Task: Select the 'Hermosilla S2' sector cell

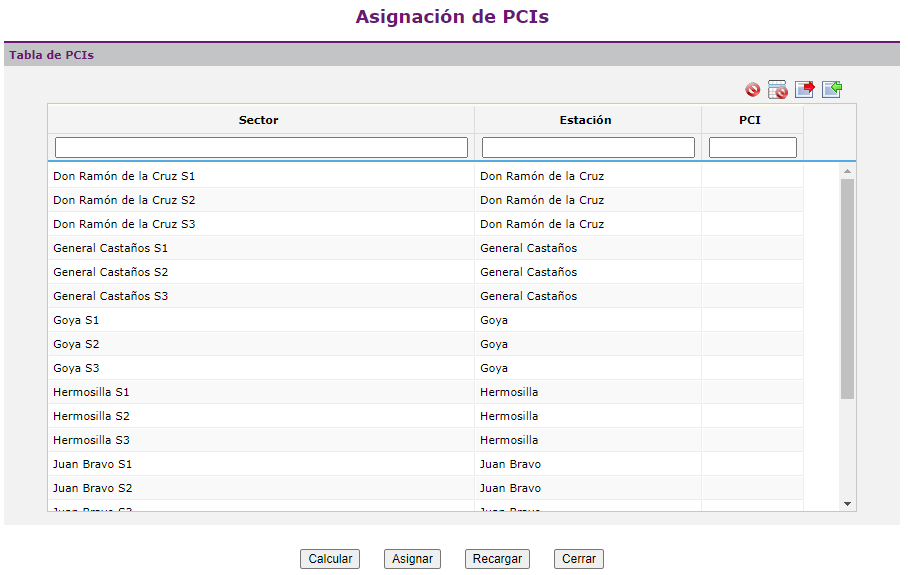Action: coord(261,416)
